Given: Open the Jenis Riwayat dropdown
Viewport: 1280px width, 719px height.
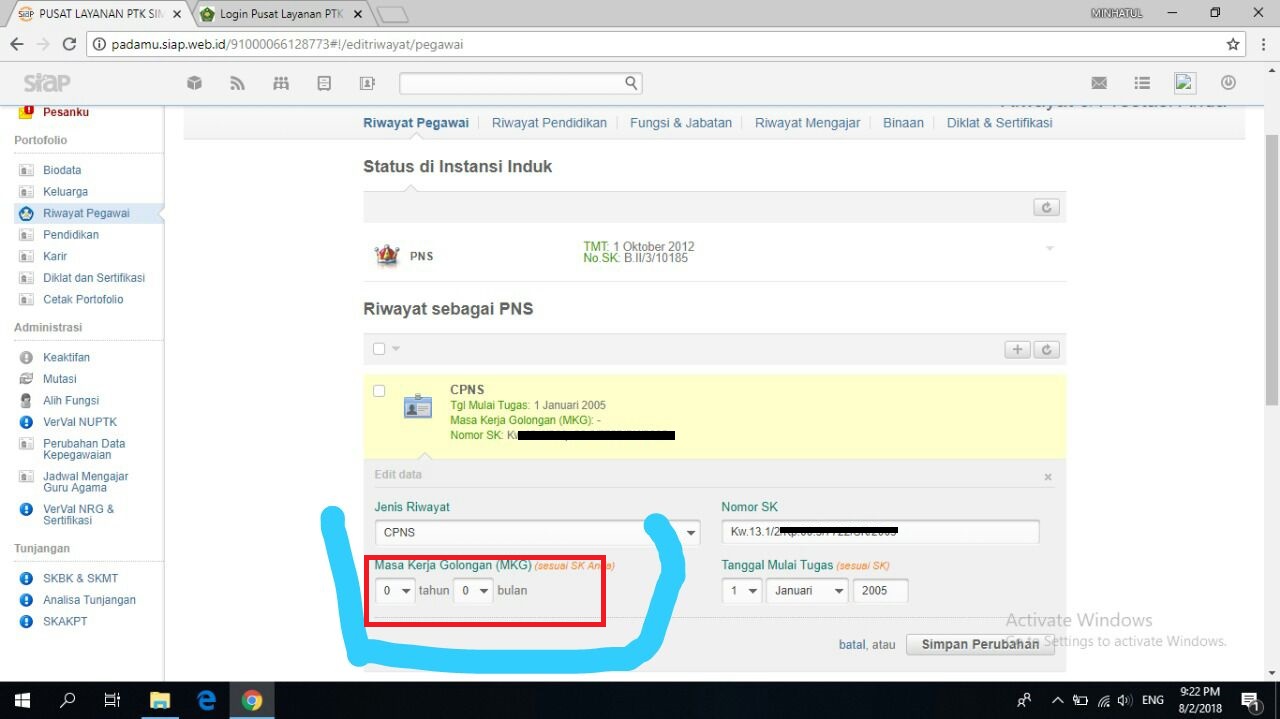Looking at the screenshot, I should coord(538,532).
